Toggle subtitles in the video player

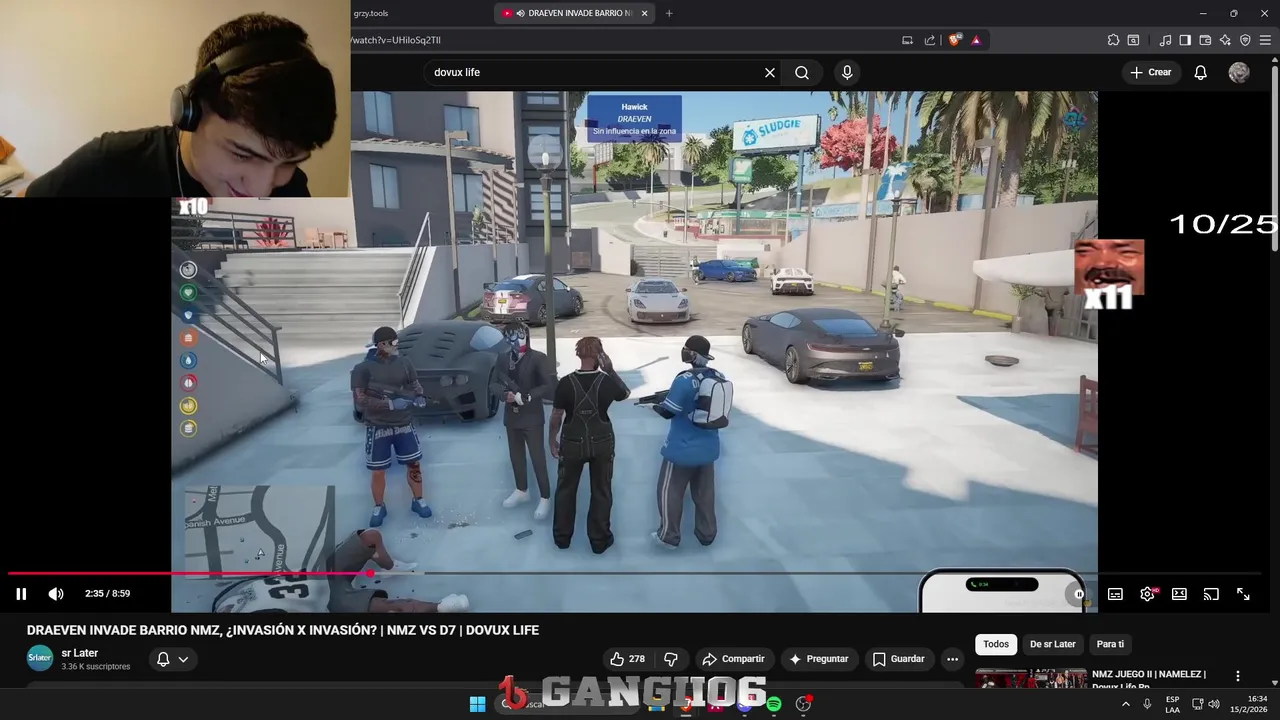[1115, 594]
